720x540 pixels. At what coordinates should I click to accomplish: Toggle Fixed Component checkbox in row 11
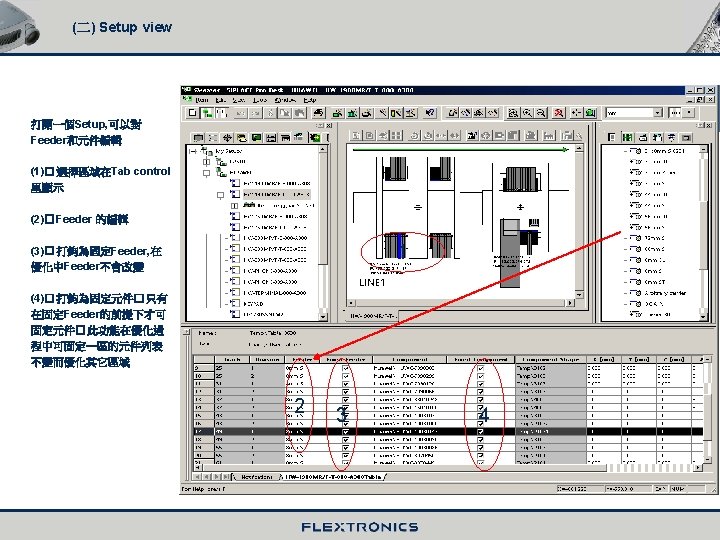click(481, 384)
